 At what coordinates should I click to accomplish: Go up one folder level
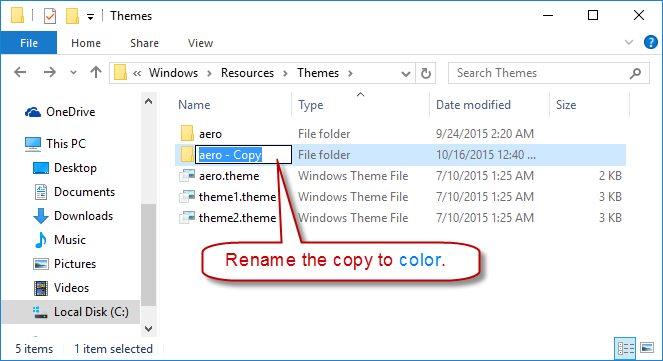(96, 73)
